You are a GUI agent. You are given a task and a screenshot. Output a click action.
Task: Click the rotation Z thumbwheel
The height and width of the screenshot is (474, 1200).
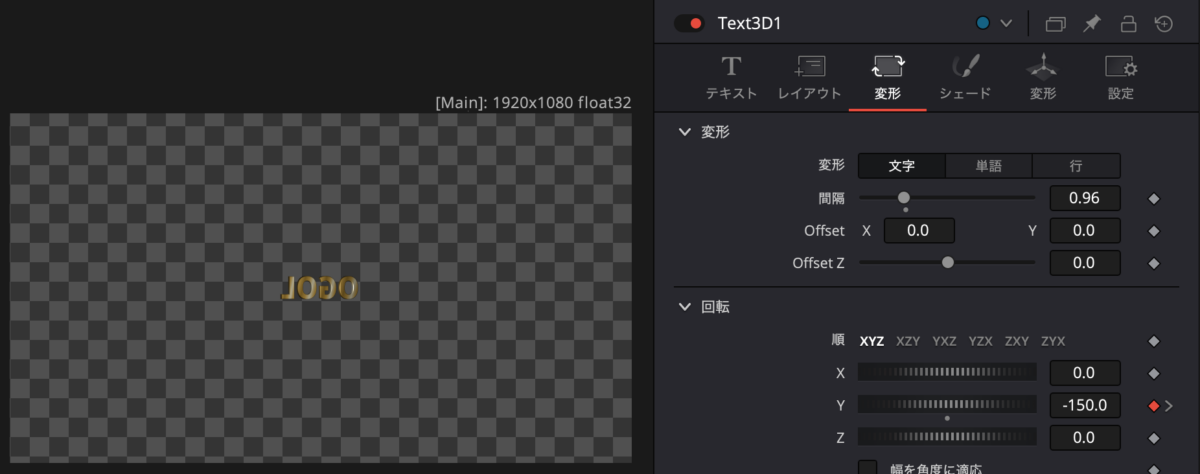tap(947, 437)
